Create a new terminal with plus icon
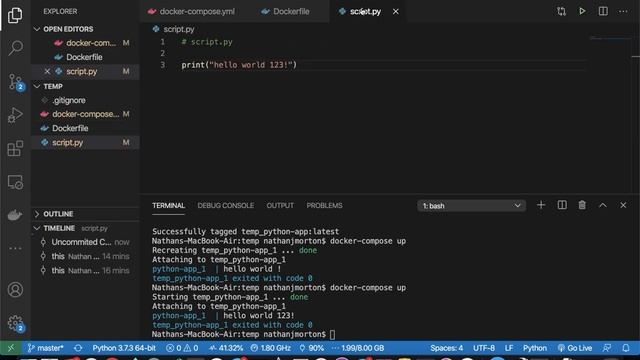The height and width of the screenshot is (360, 640). point(541,205)
